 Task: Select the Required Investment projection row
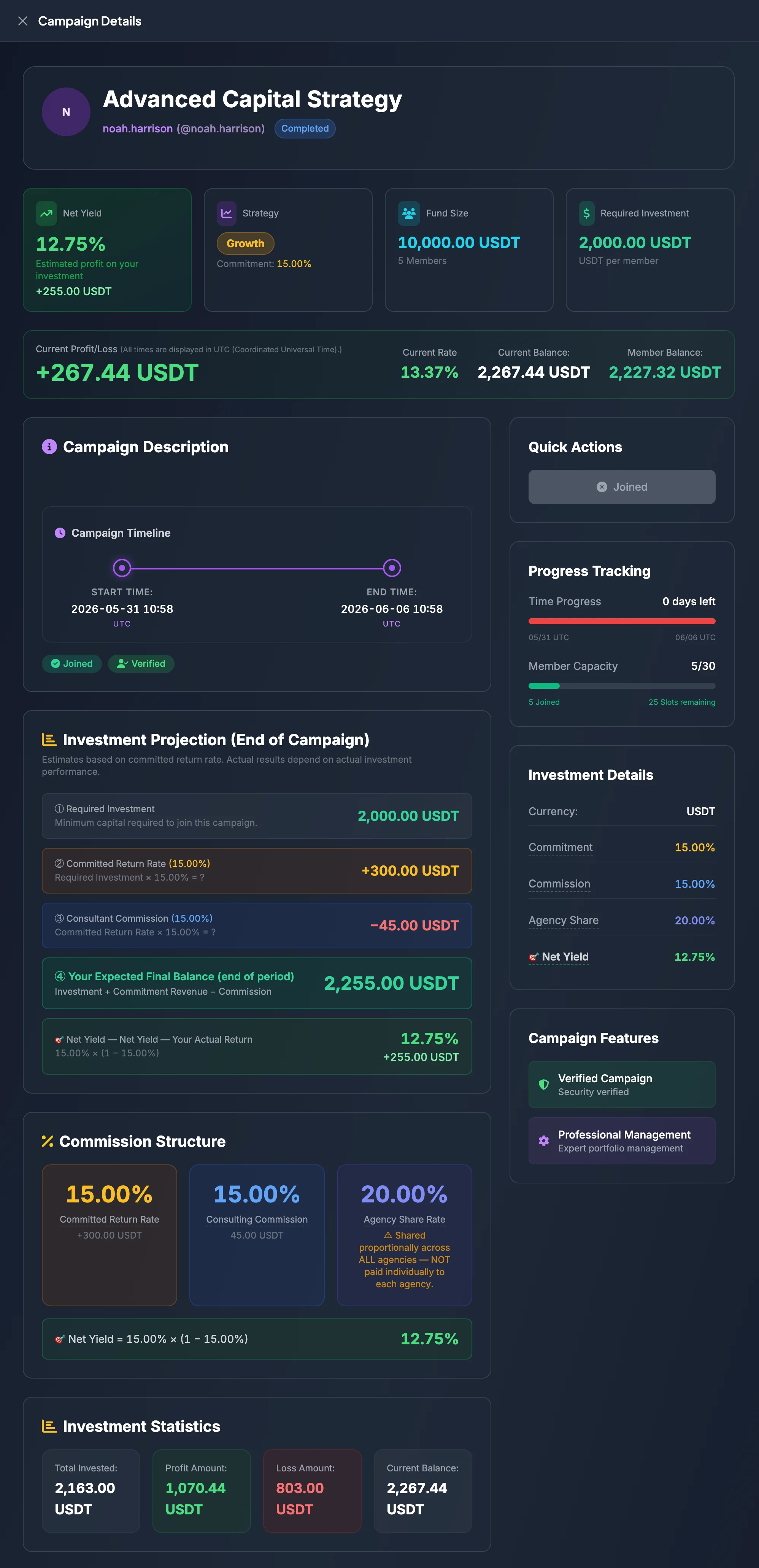257,816
